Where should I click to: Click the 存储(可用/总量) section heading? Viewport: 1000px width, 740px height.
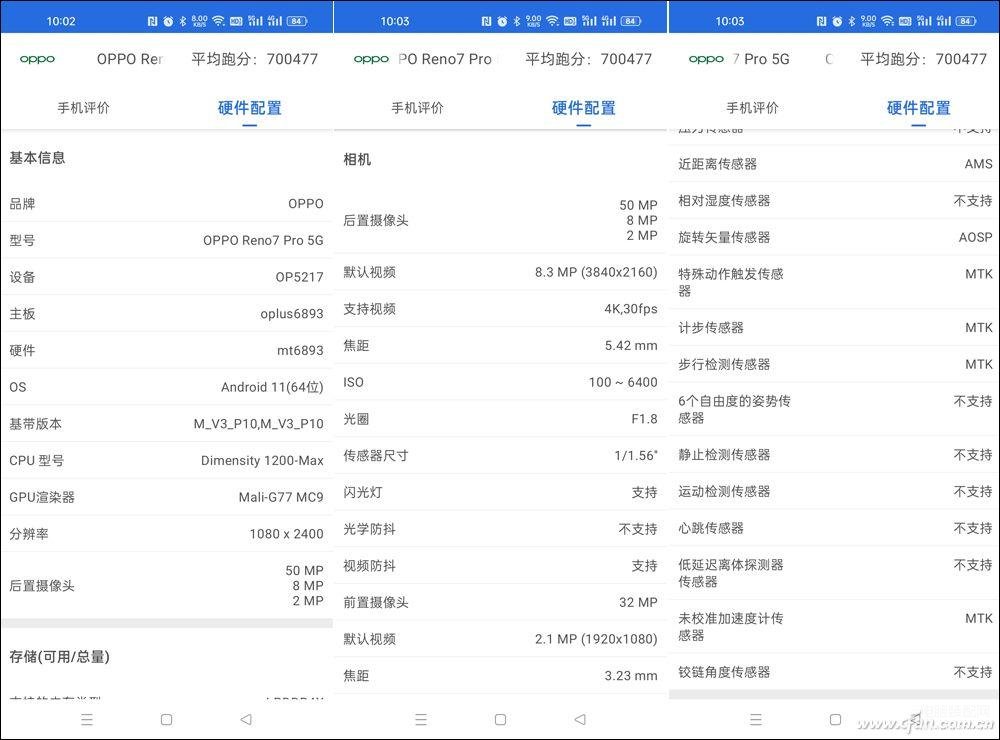coord(59,656)
